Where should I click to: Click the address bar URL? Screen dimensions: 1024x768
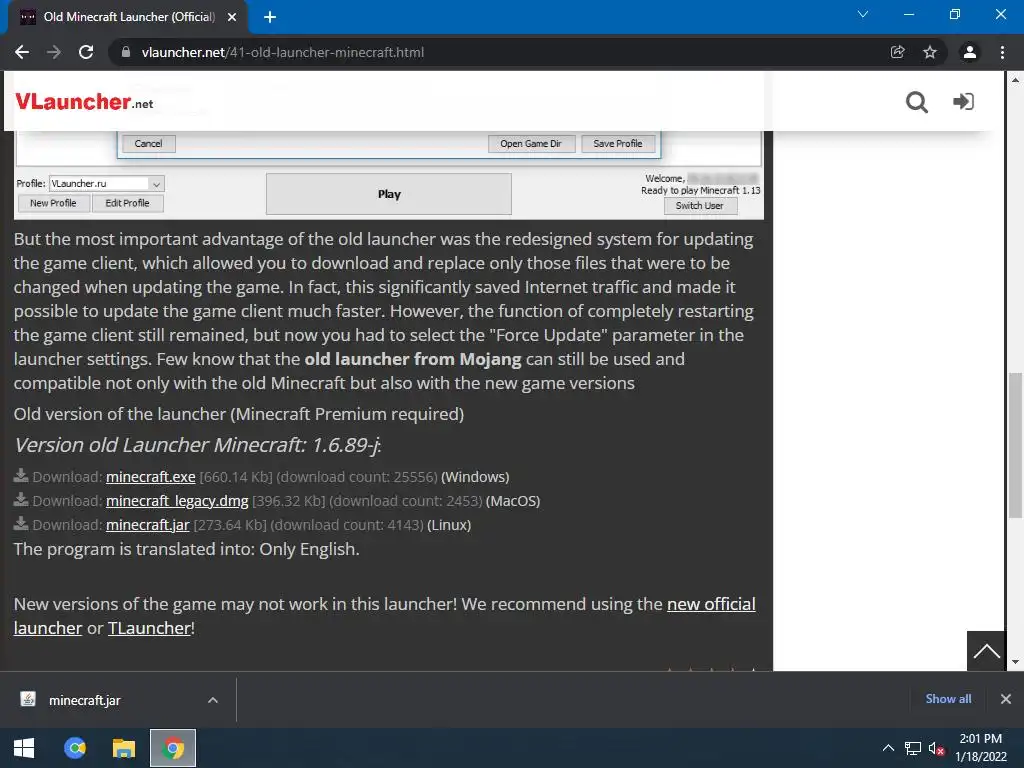pyautogui.click(x=283, y=52)
